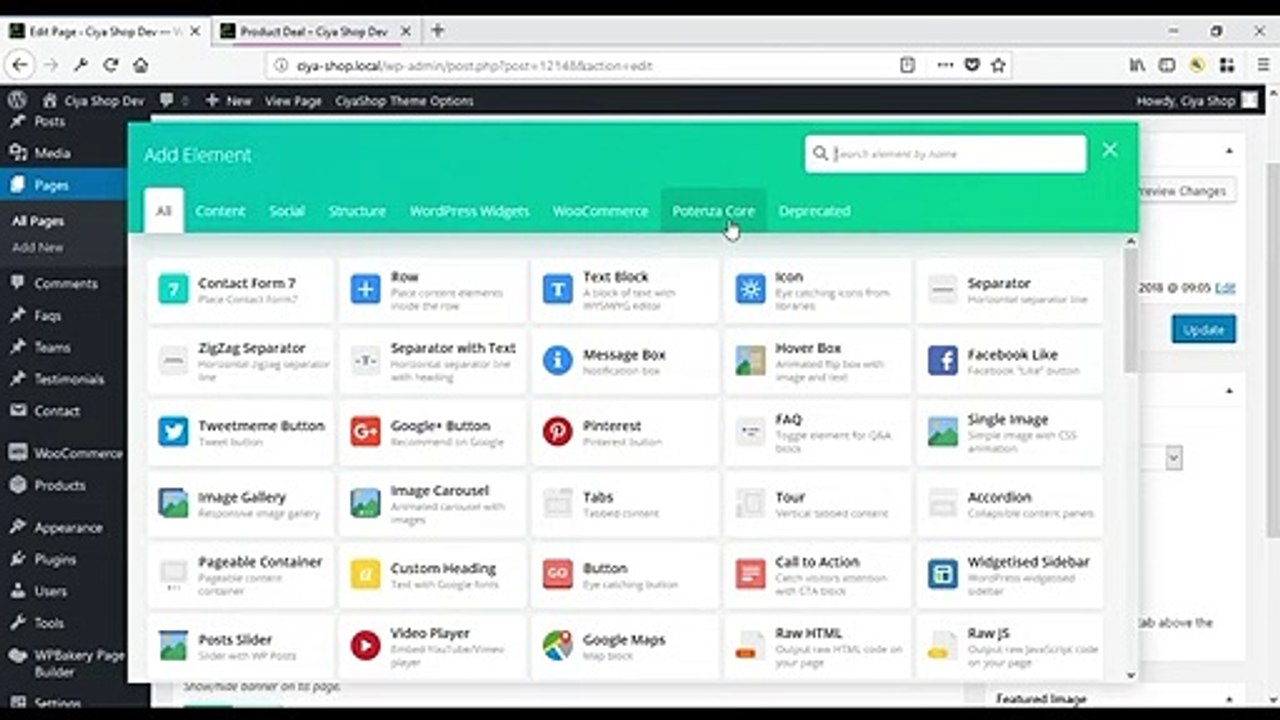This screenshot has height=720, width=1280.
Task: Add Separator with Text element
Action: 432,361
